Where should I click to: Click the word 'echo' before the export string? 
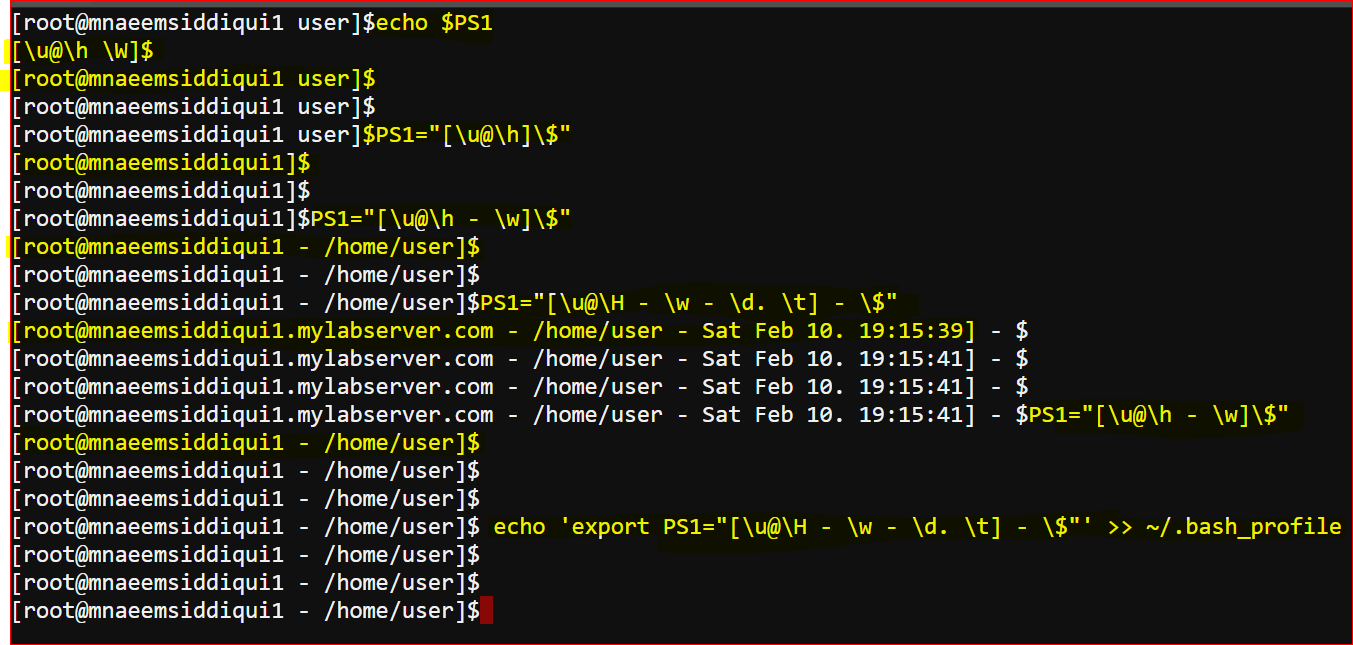pos(519,526)
